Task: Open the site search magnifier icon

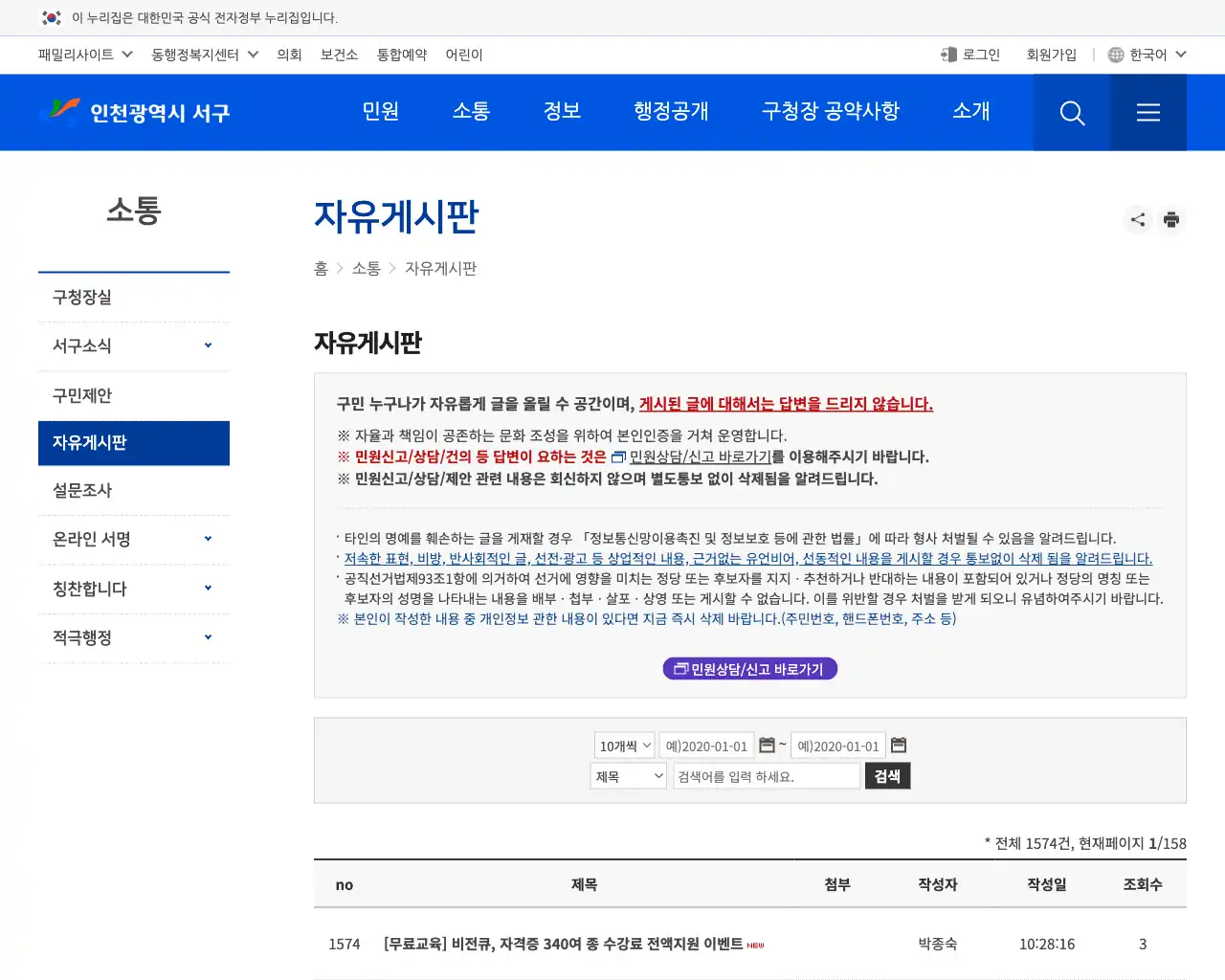Action: tap(1071, 112)
